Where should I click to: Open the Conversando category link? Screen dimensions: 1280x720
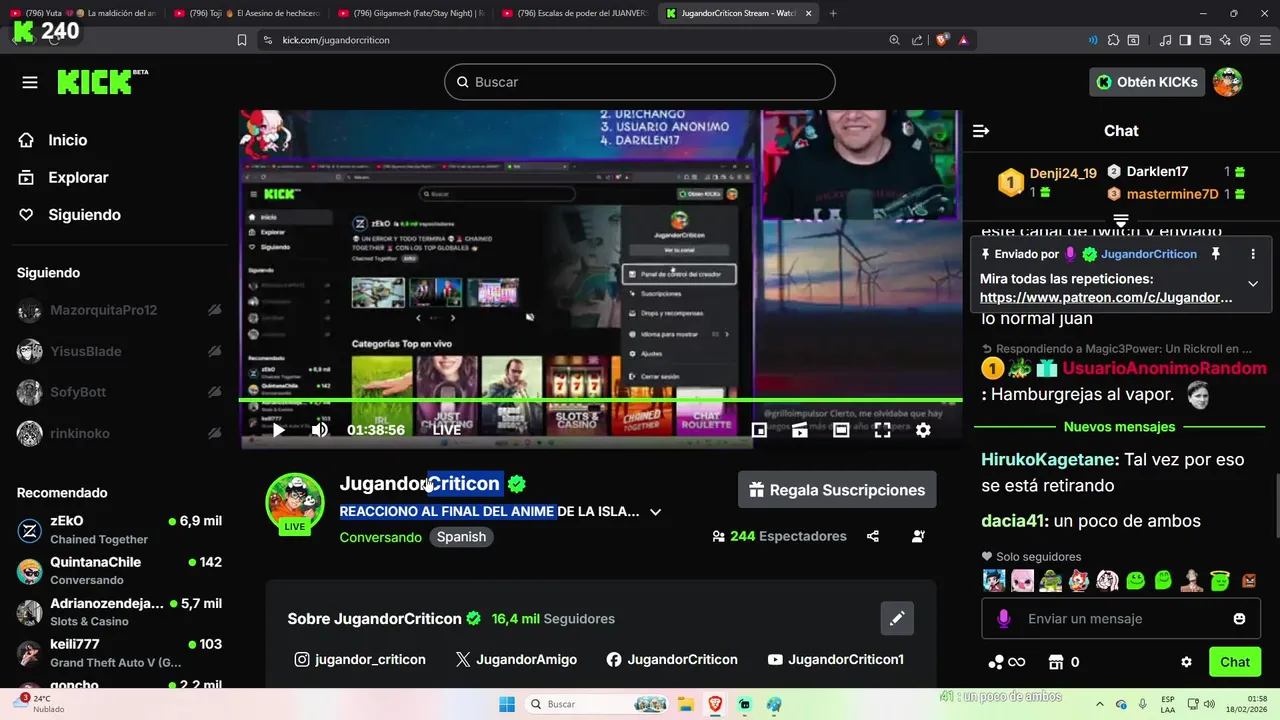[x=380, y=537]
